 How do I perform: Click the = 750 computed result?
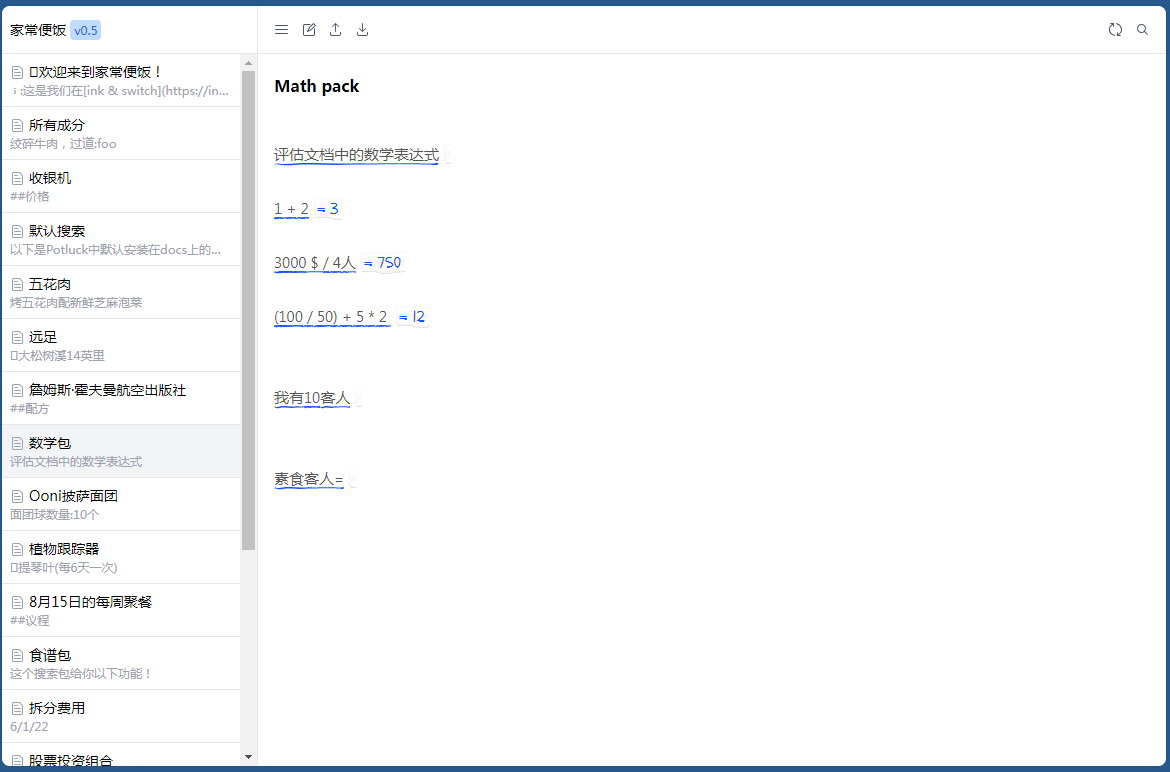[x=382, y=263]
